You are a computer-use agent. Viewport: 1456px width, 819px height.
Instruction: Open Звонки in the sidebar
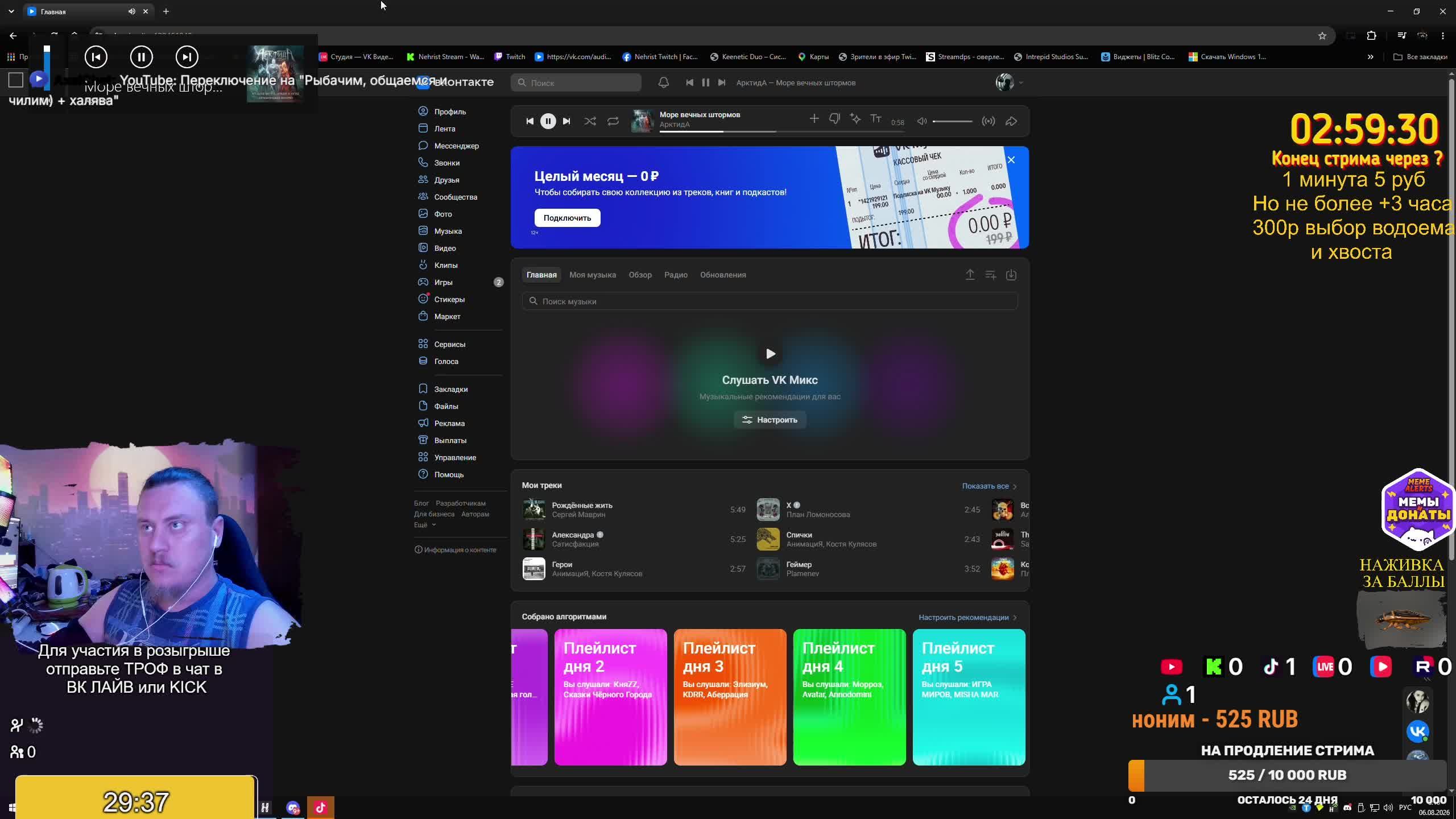tap(446, 163)
